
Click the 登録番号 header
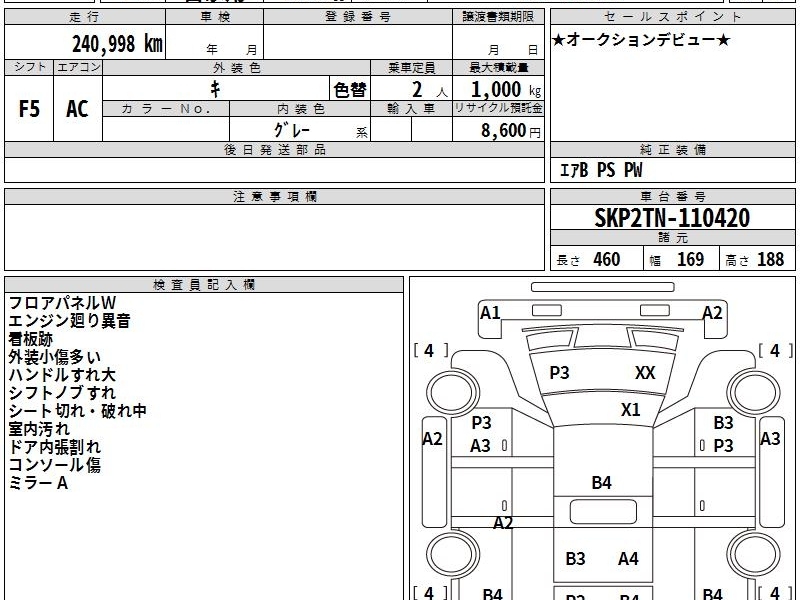click(358, 17)
